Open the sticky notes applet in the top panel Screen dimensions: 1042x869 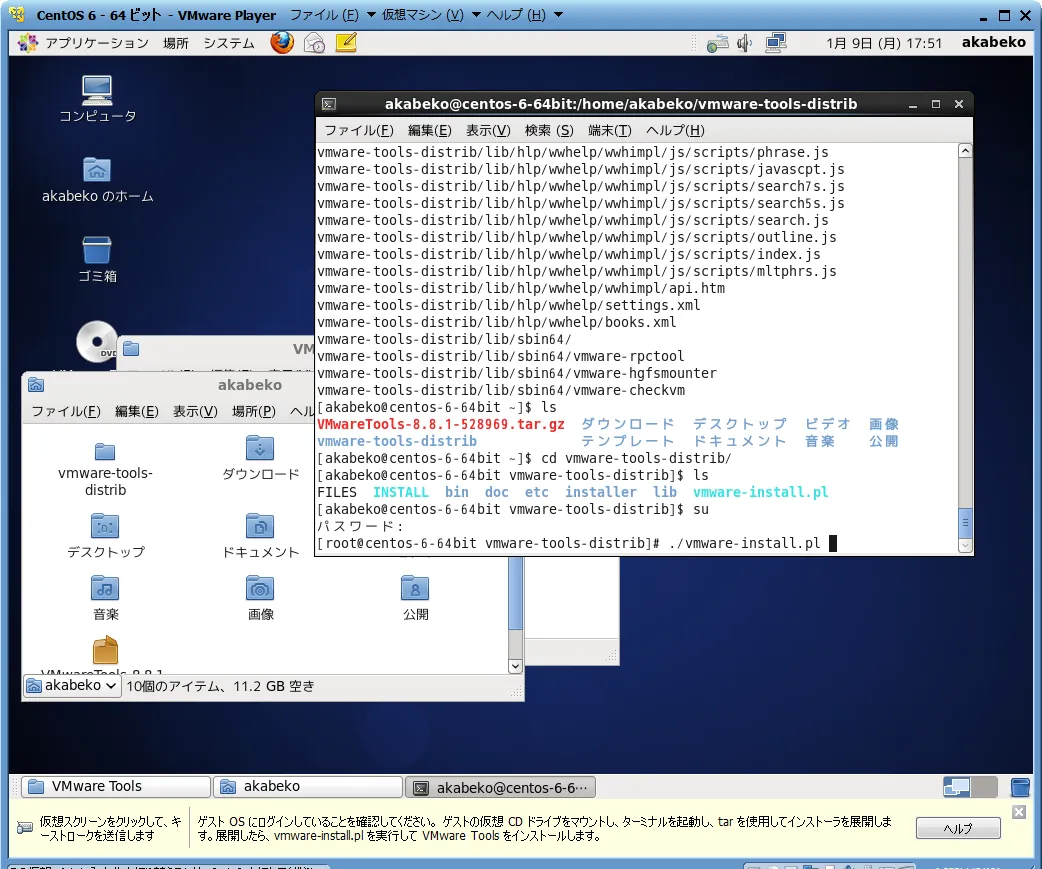coord(345,42)
